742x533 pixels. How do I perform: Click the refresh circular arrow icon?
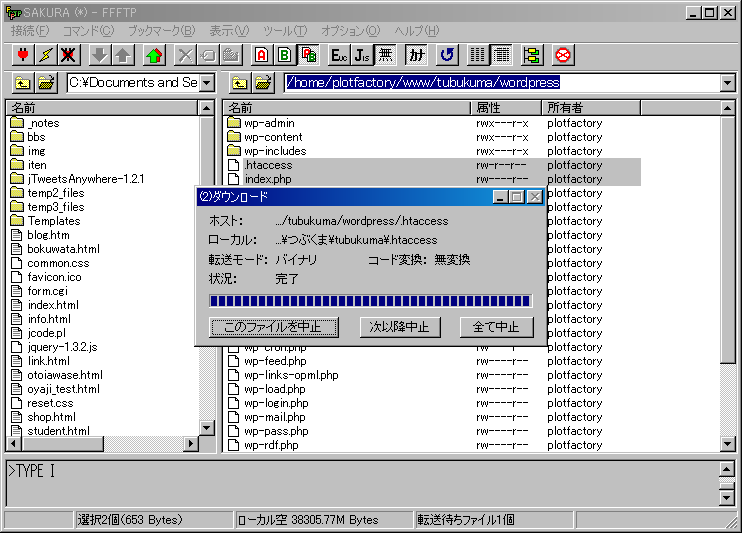pyautogui.click(x=447, y=55)
